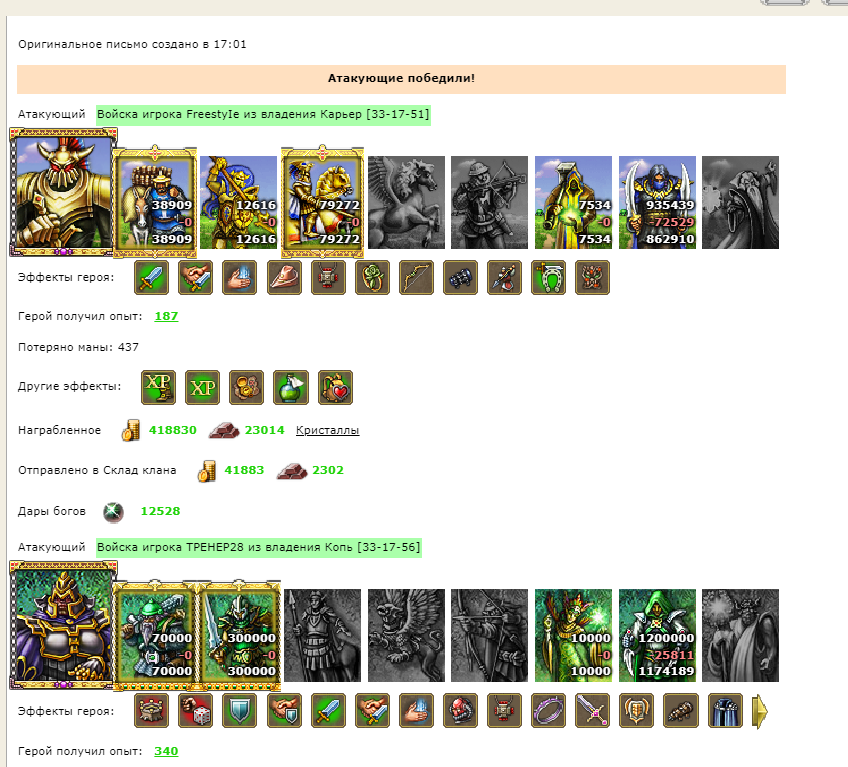Image resolution: width=848 pixels, height=767 pixels.
Task: Expand more hero effects with yellow arrow
Action: 760,711
